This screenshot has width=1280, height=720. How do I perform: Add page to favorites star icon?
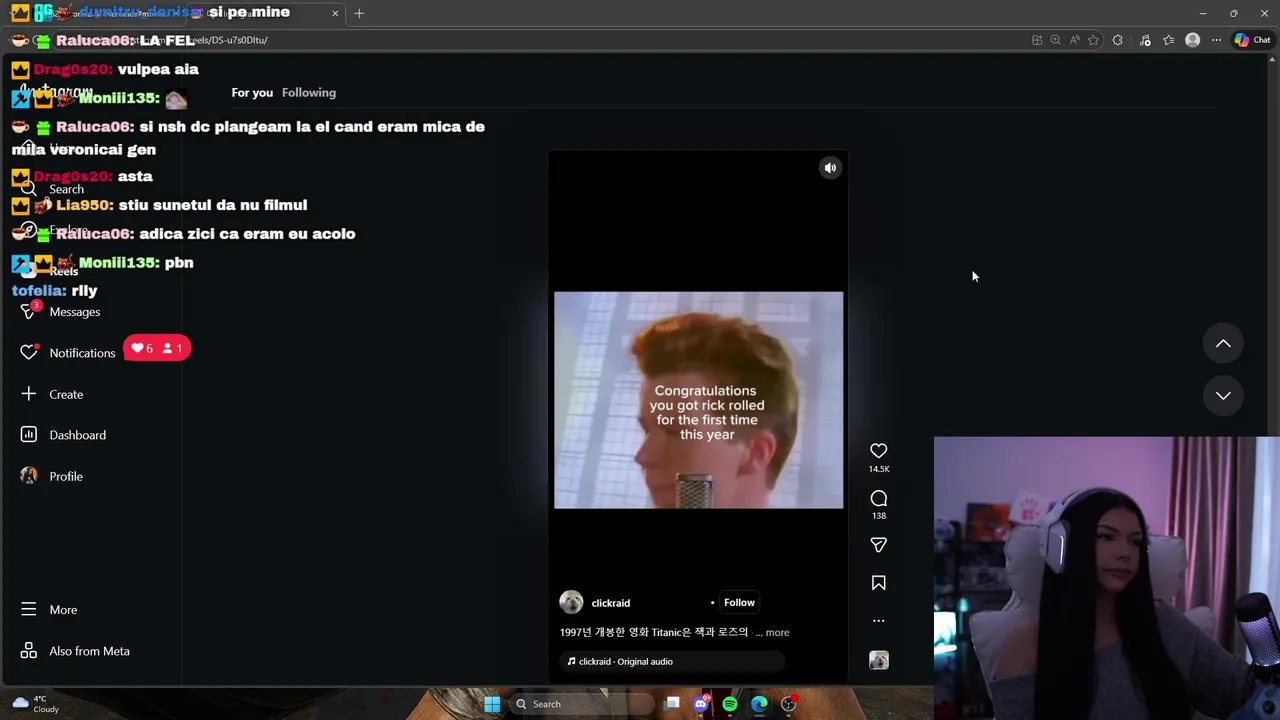pos(1093,40)
